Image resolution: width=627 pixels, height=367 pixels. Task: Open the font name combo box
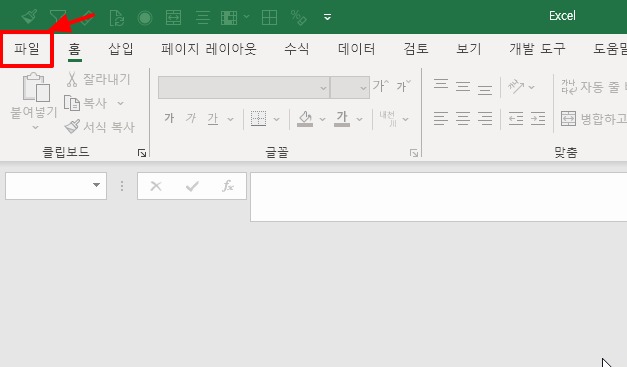(244, 88)
